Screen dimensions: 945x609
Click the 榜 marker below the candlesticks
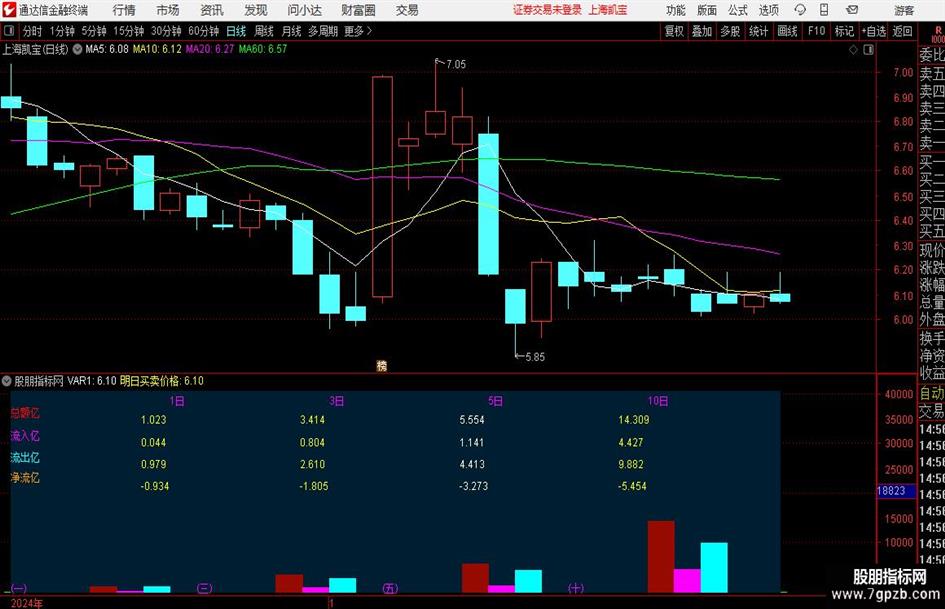pos(381,365)
